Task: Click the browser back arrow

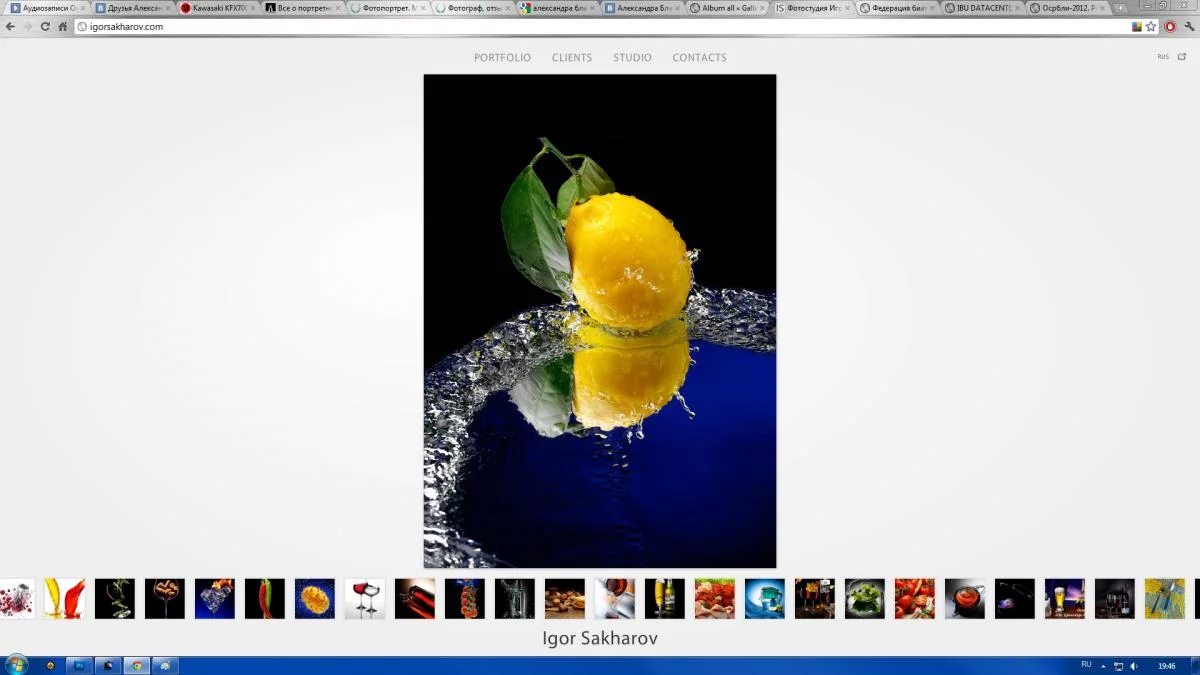Action: click(10, 27)
